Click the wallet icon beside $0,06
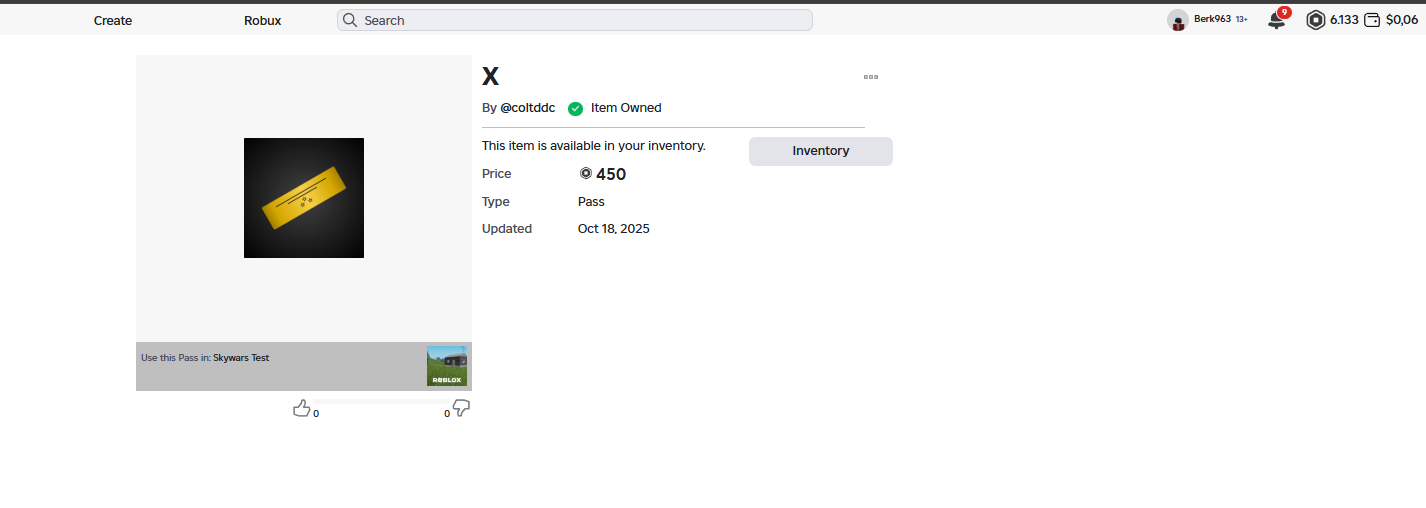Viewport: 1426px width, 508px height. click(1372, 20)
